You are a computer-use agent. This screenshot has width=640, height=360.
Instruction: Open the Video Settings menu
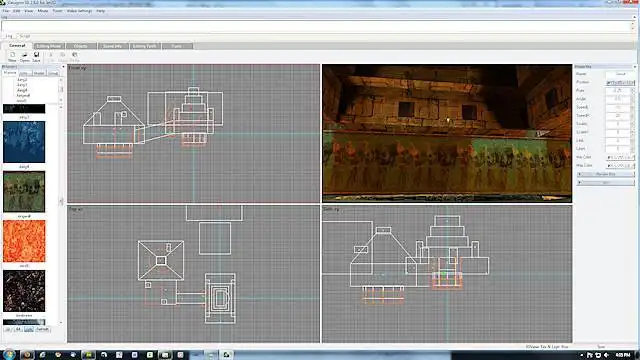point(79,11)
